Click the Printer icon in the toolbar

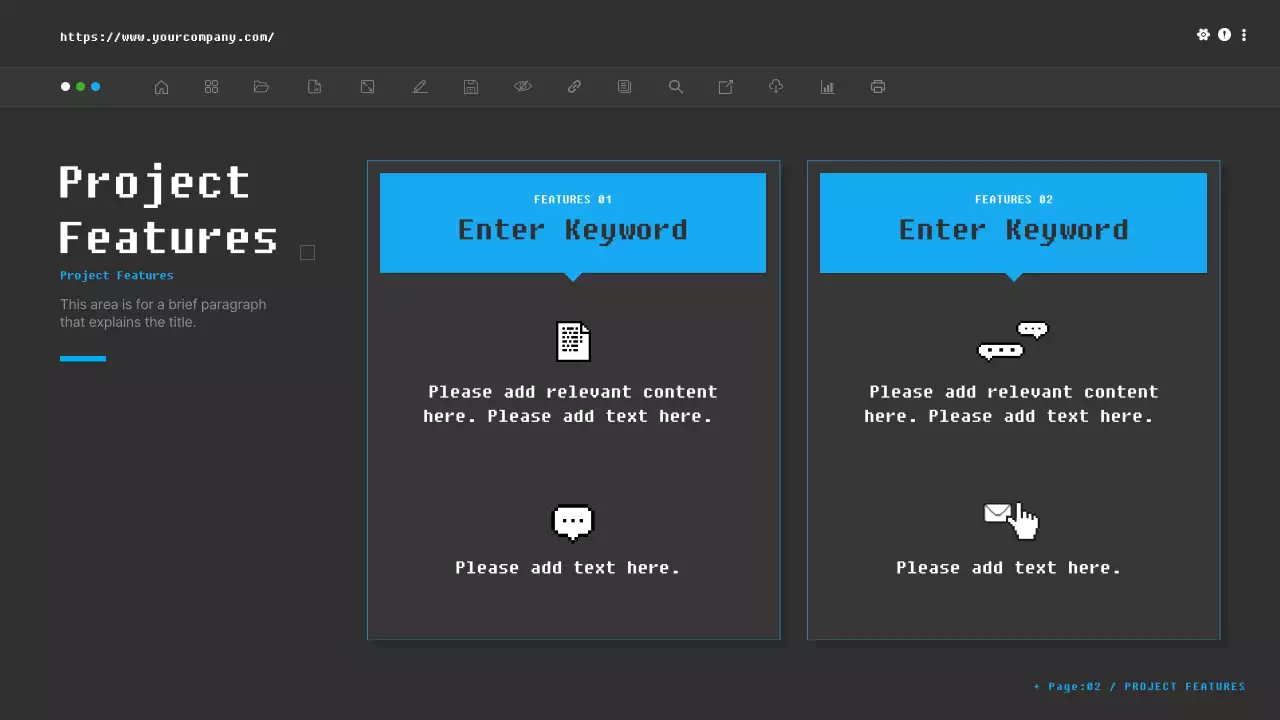tap(877, 87)
